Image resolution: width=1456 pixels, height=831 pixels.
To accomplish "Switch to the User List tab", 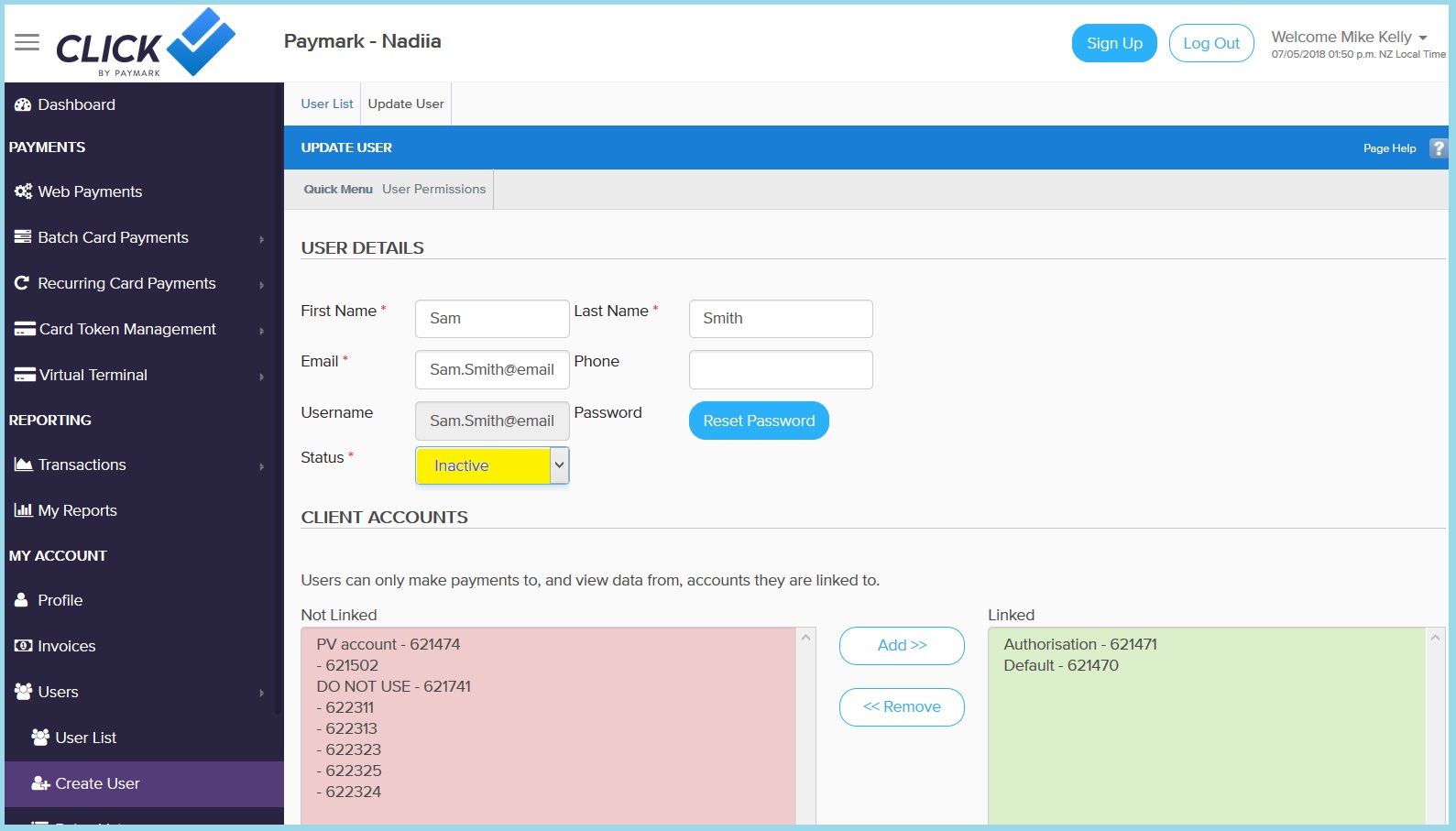I will (327, 104).
